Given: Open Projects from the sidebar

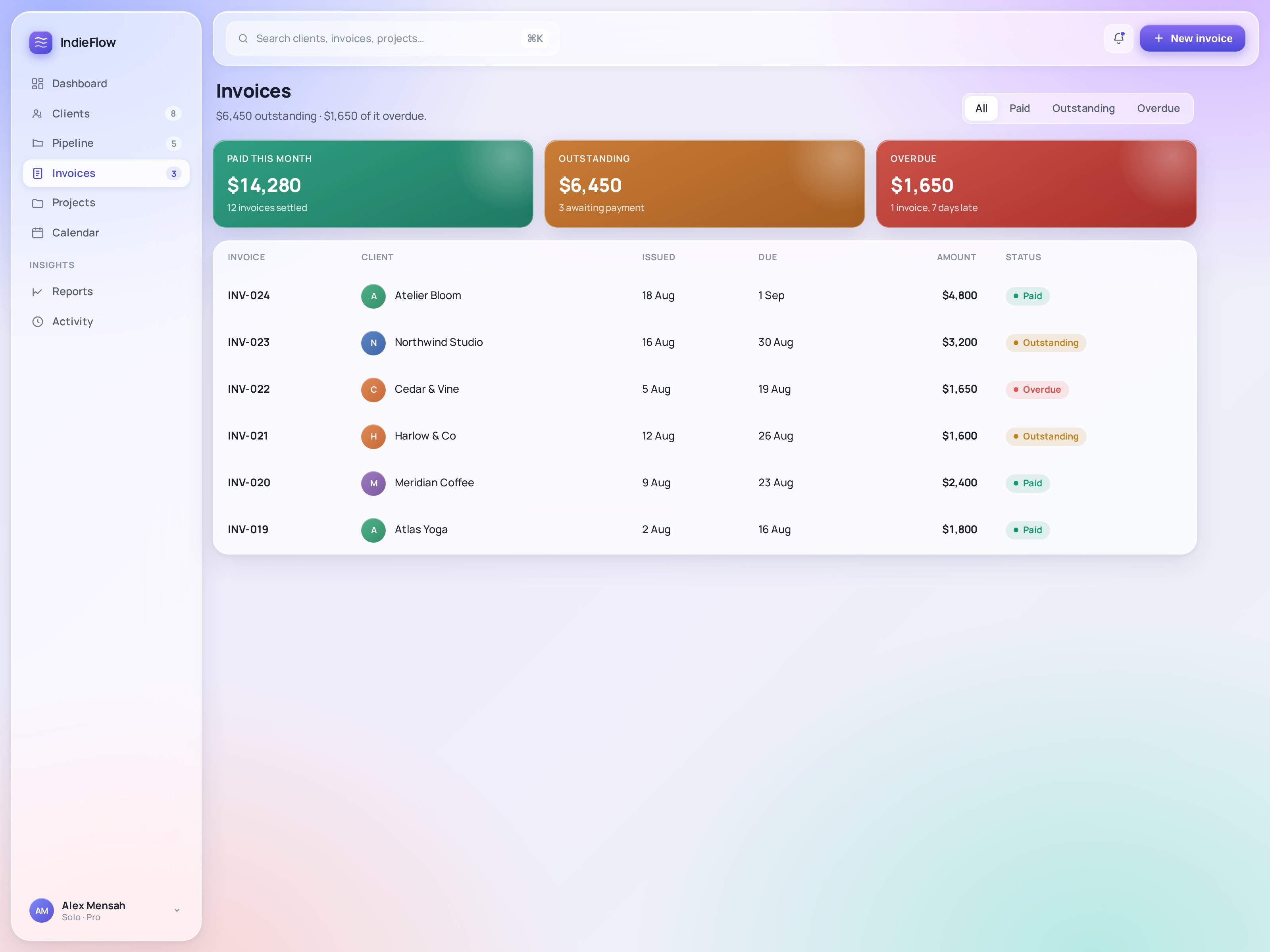Looking at the screenshot, I should coord(106,203).
